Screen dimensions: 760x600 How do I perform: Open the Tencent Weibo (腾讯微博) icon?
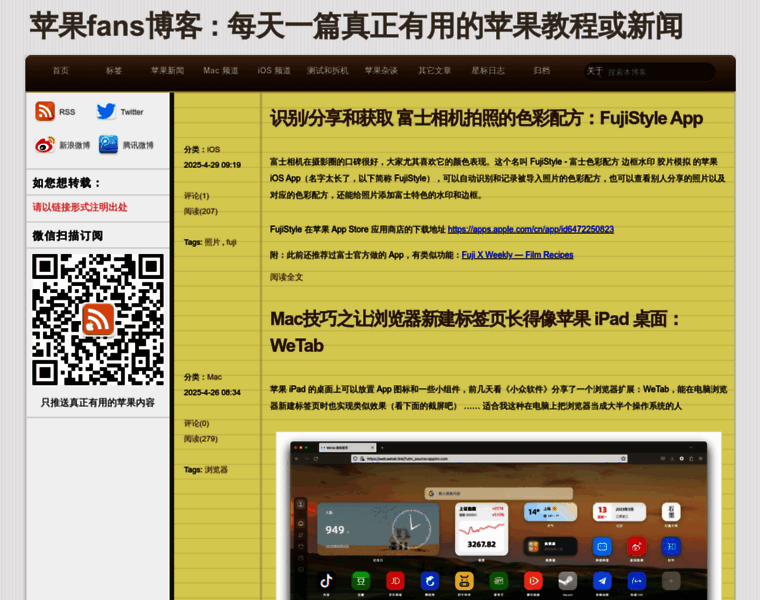pyautogui.click(x=109, y=144)
